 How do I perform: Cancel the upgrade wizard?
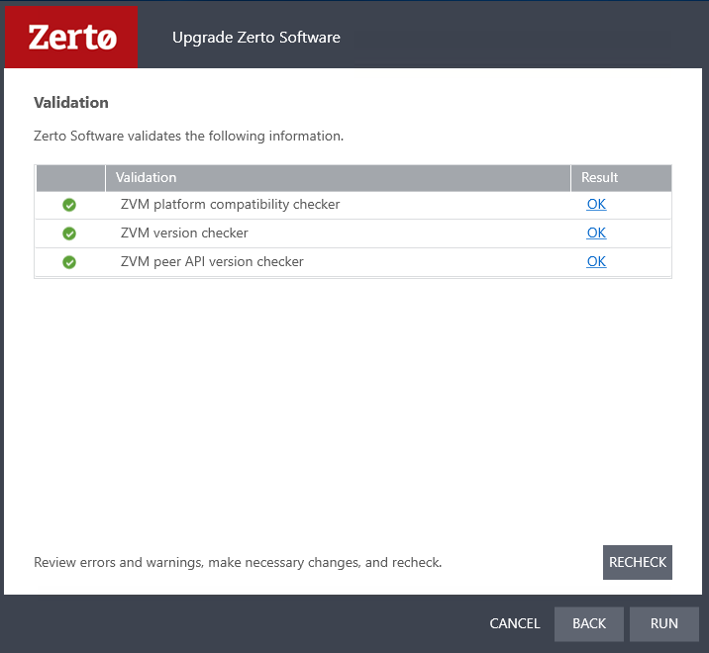[x=515, y=623]
